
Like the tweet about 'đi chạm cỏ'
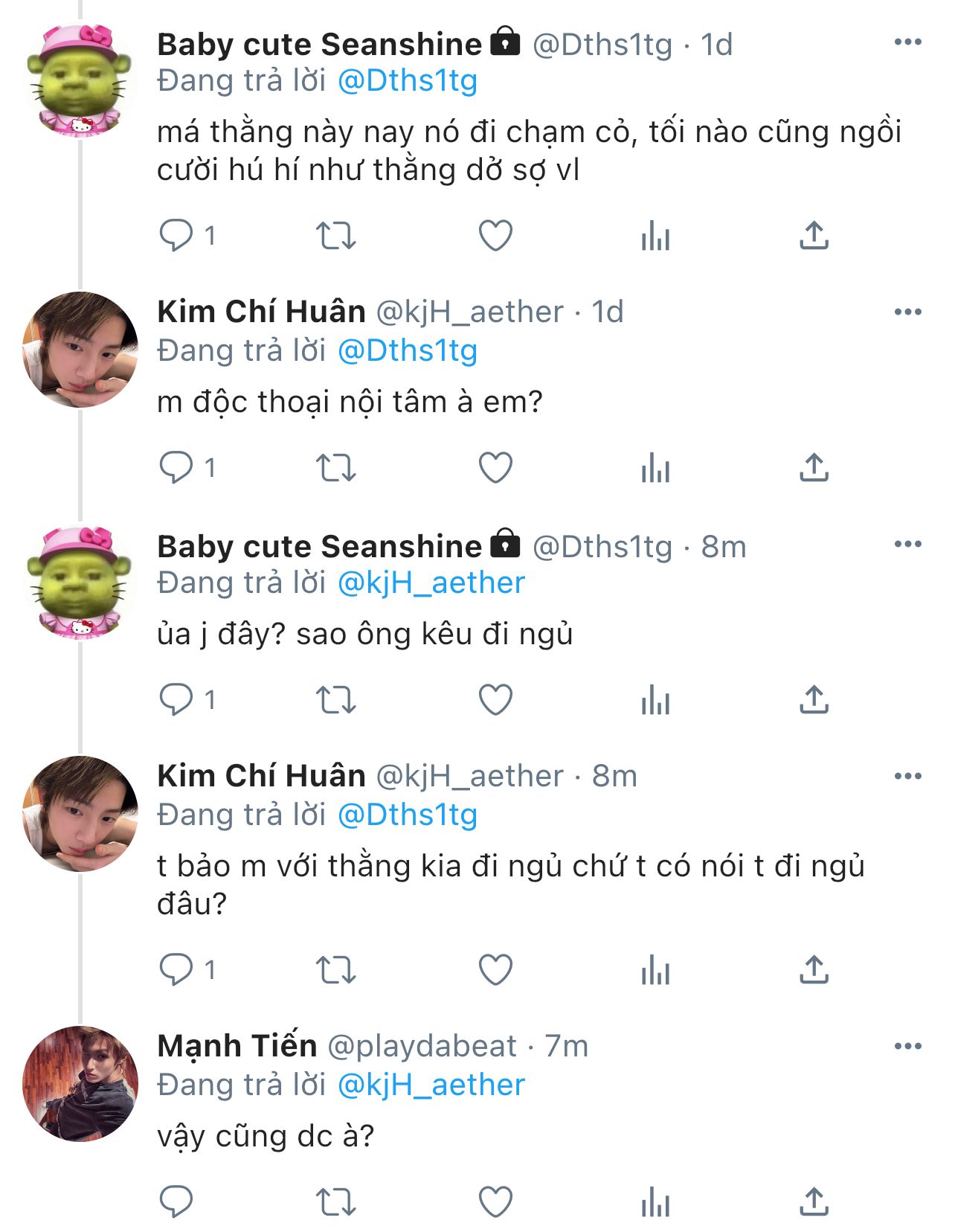tap(495, 236)
